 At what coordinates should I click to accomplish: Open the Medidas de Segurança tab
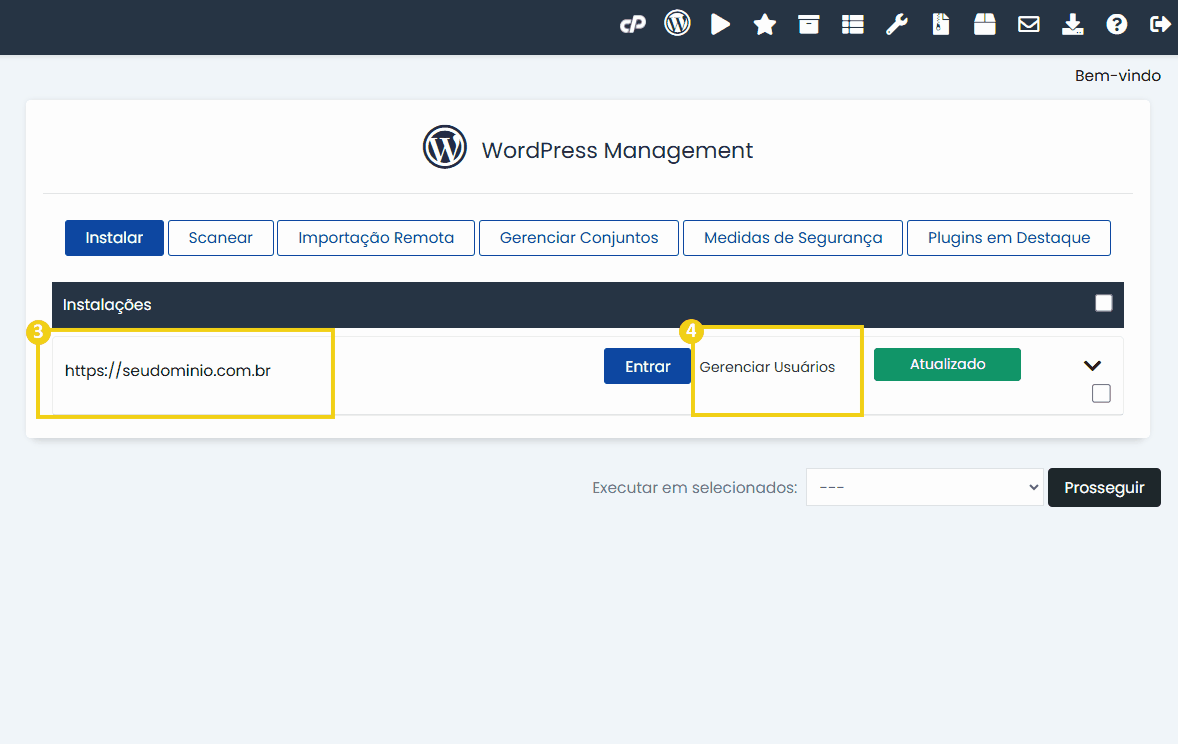(792, 238)
